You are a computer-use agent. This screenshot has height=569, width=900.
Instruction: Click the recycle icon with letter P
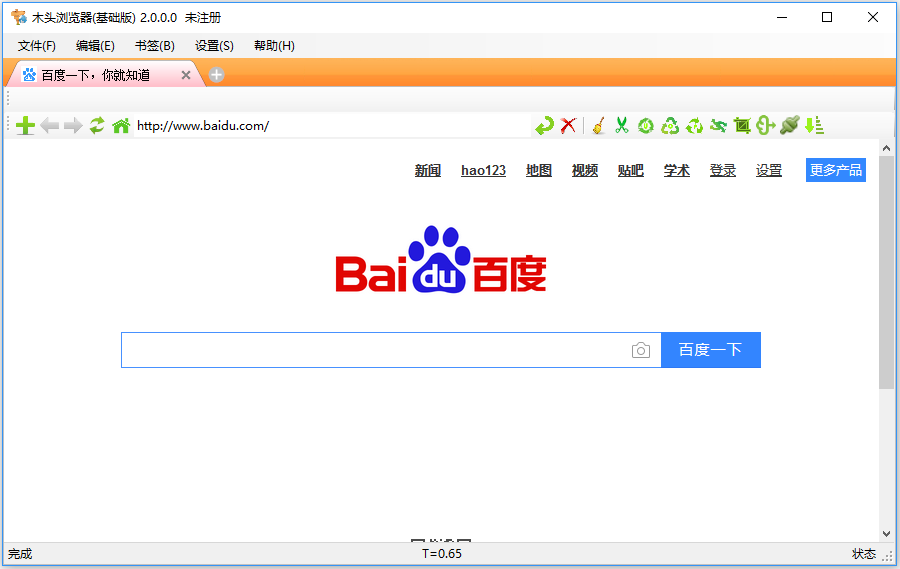click(x=695, y=125)
